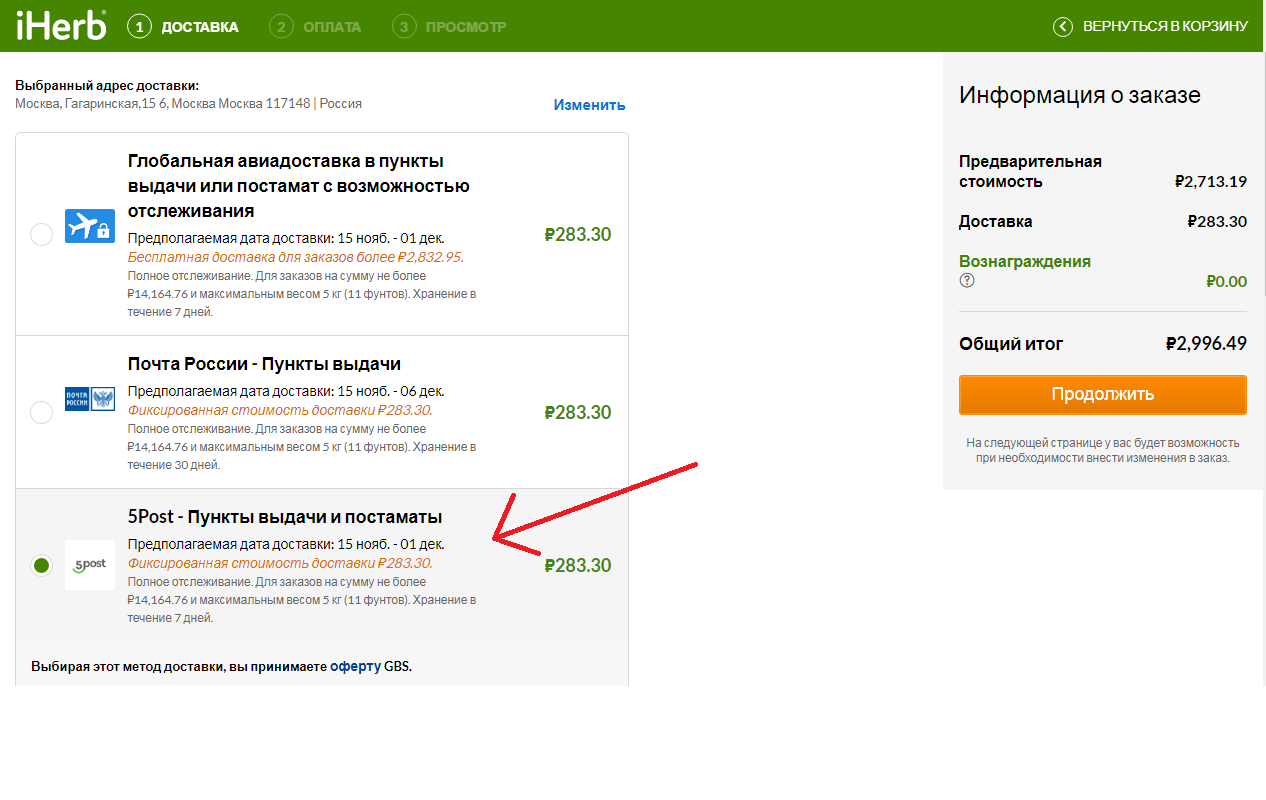This screenshot has height=800, width=1266.
Task: Click the Почта России logo icon
Action: point(90,399)
